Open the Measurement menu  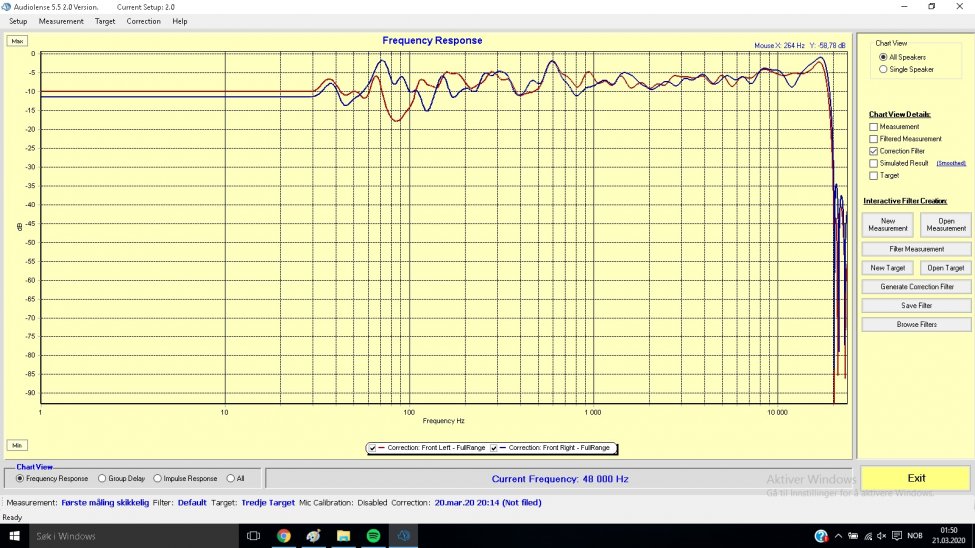point(61,21)
